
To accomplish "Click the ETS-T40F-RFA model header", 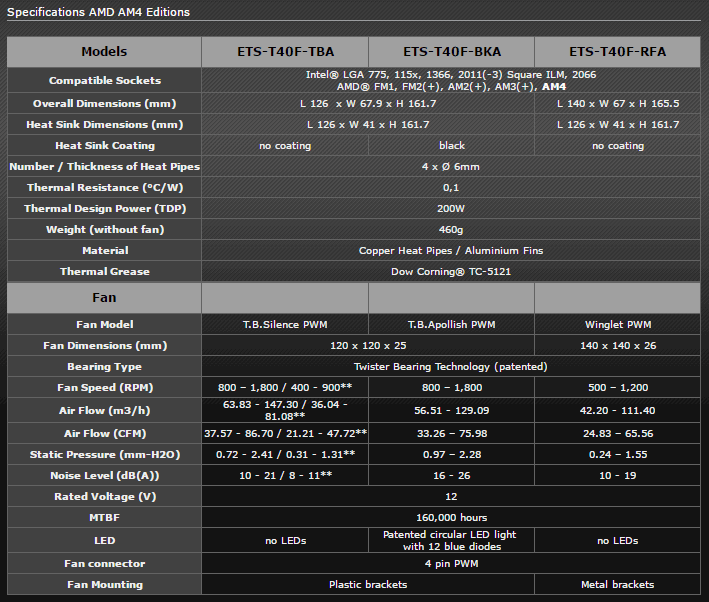I will (x=618, y=51).
